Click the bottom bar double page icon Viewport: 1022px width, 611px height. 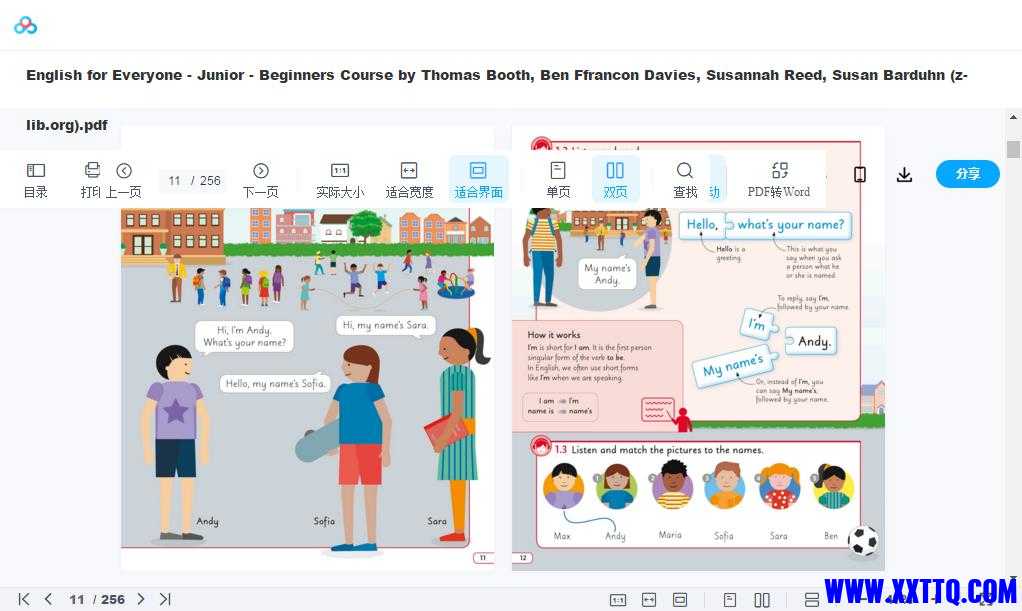(x=762, y=600)
